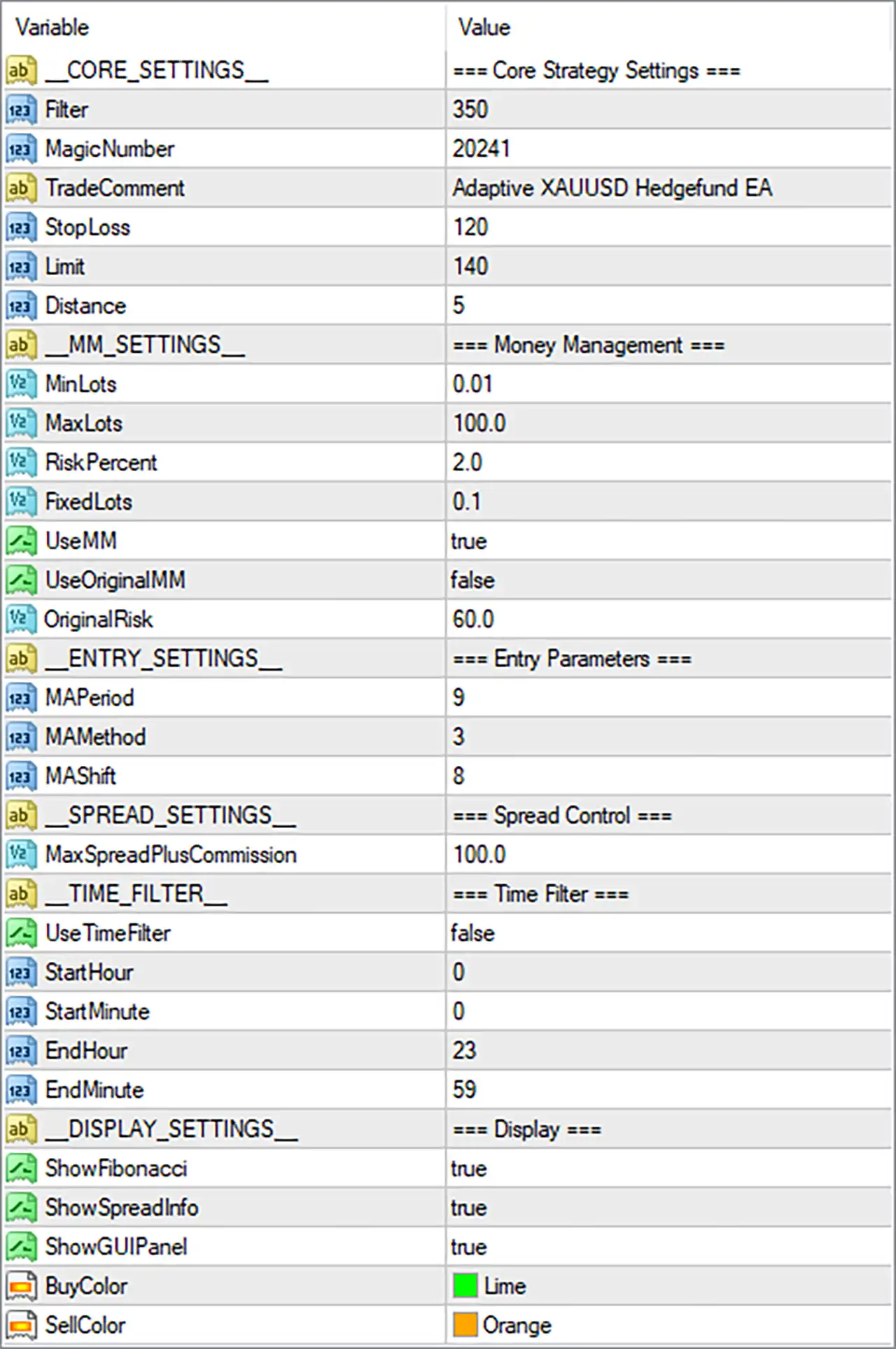Image resolution: width=896 pixels, height=1349 pixels.
Task: Click the MaxLots value 100.0
Action: tap(479, 424)
